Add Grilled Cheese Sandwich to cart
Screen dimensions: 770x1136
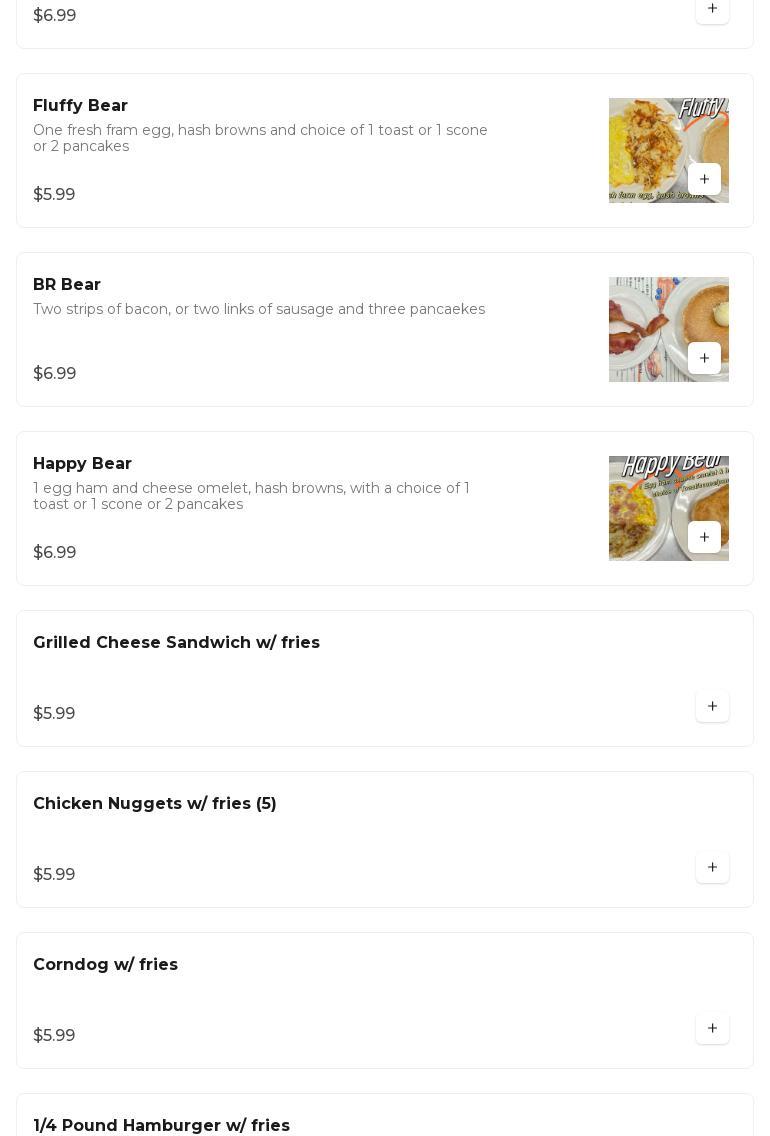(712, 706)
